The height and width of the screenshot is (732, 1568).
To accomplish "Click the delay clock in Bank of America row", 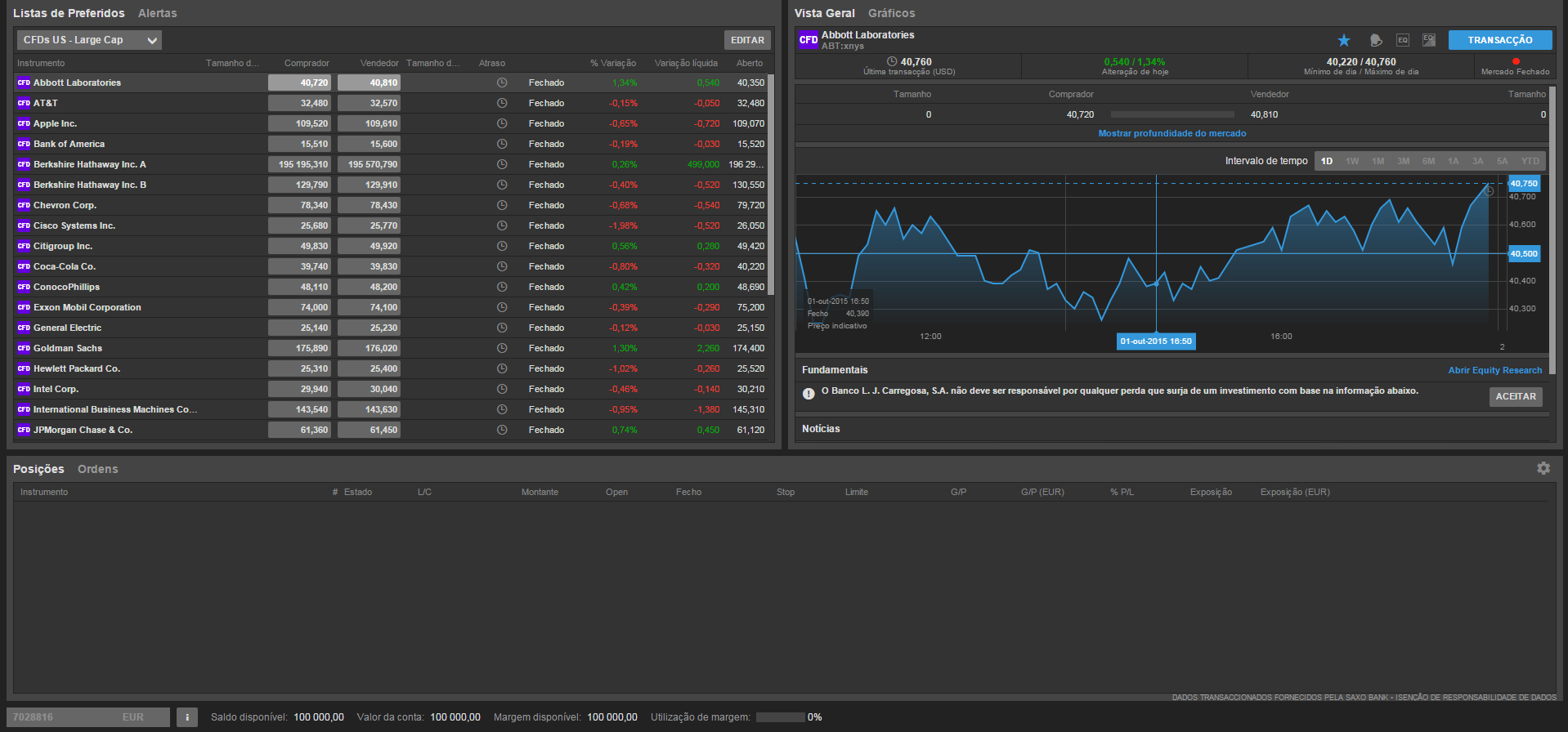I will click(x=502, y=144).
